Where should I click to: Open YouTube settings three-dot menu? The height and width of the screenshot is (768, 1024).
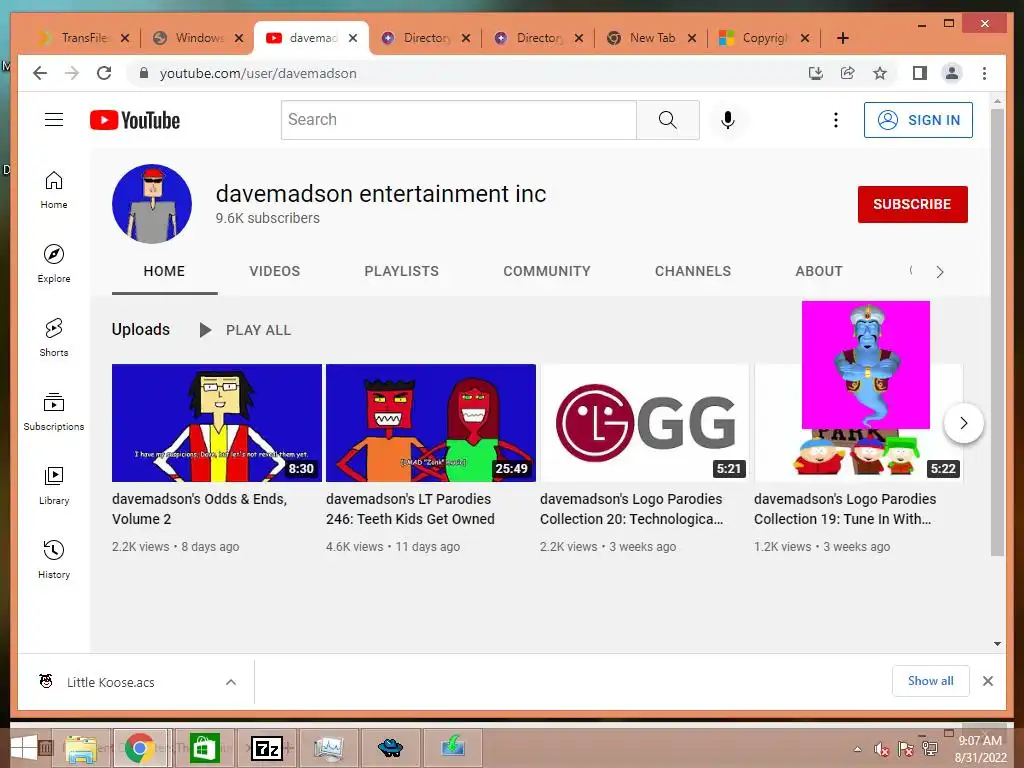coord(835,120)
